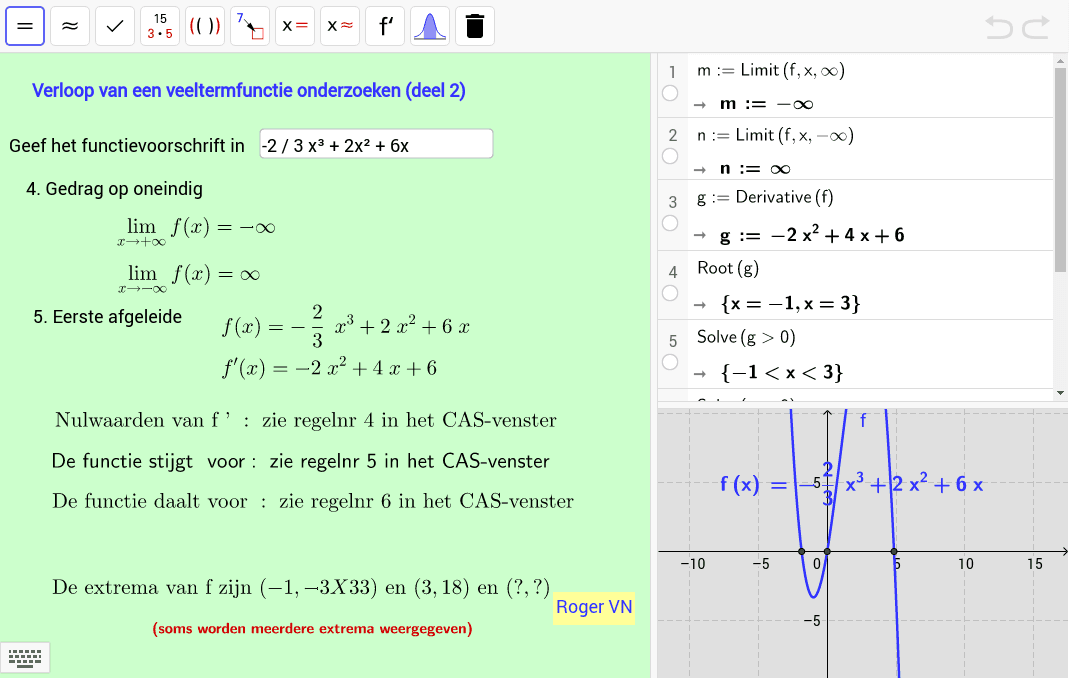Select the Derivative f' tool
The height and width of the screenshot is (680, 1070).
coord(385,27)
